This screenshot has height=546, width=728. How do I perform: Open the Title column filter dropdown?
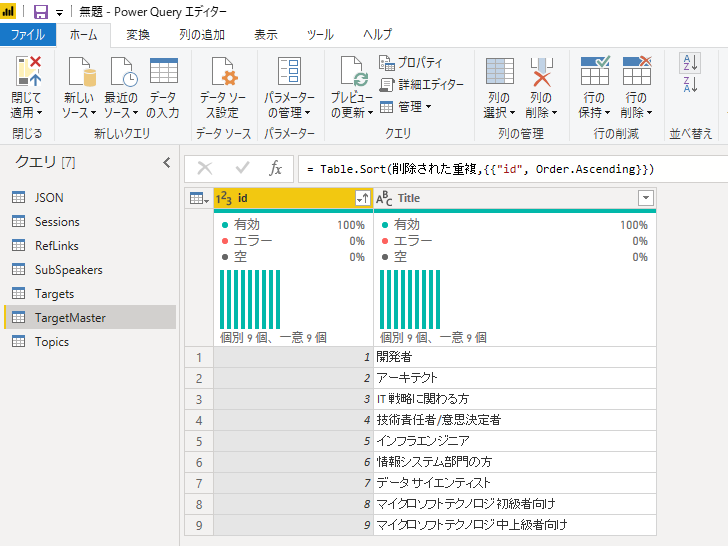point(646,198)
